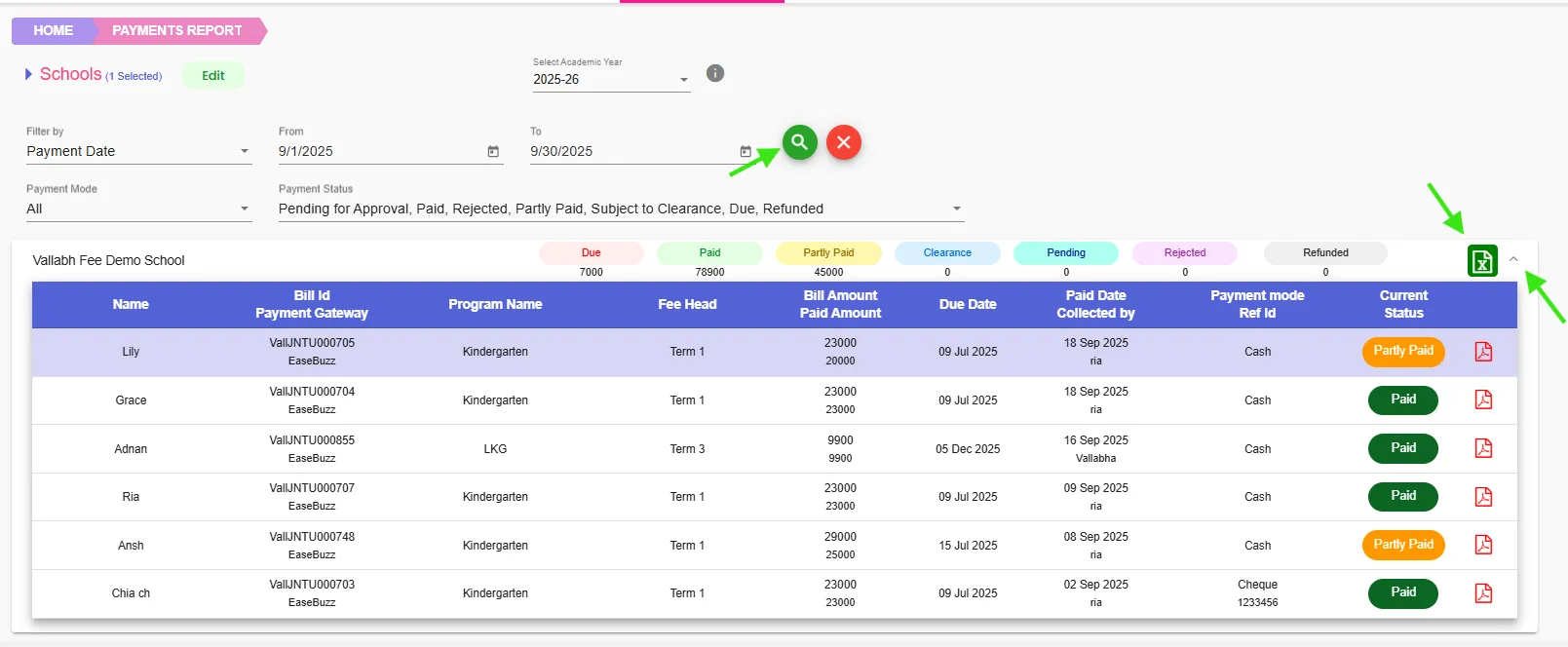1568x647 pixels.
Task: Open the Select Academic Year dropdown
Action: pos(611,80)
